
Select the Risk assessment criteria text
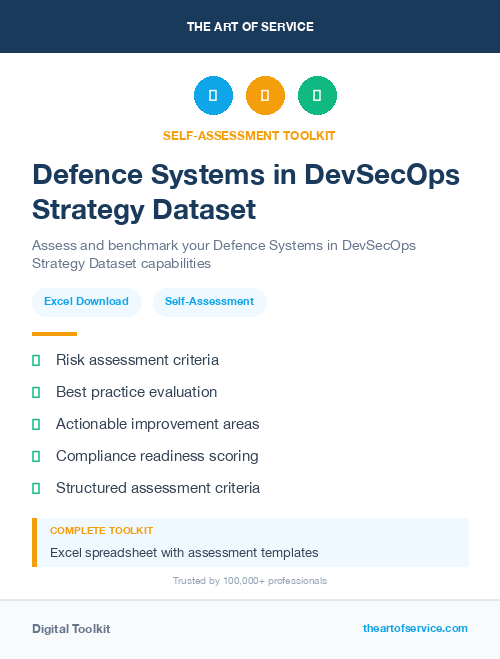[x=137, y=360]
